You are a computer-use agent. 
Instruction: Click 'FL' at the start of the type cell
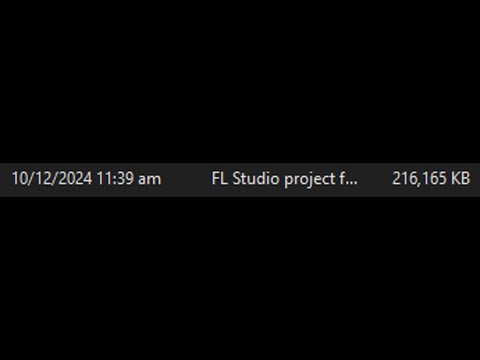coord(220,179)
